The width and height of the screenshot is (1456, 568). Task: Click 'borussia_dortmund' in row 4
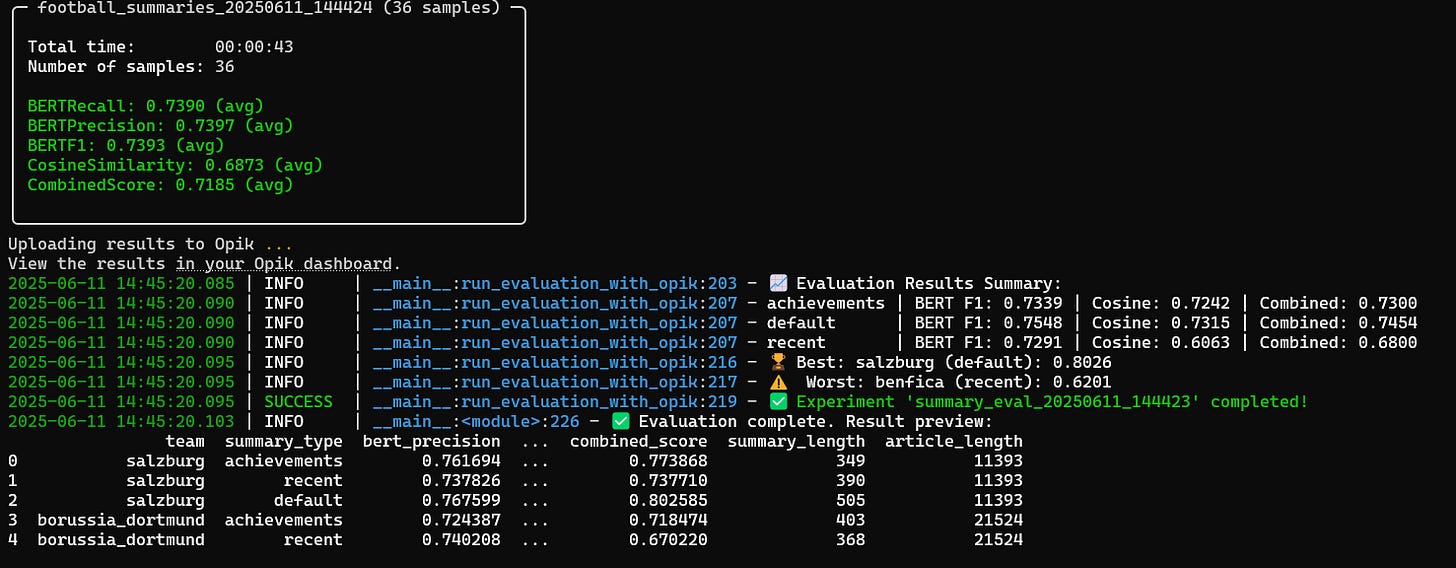click(x=121, y=539)
